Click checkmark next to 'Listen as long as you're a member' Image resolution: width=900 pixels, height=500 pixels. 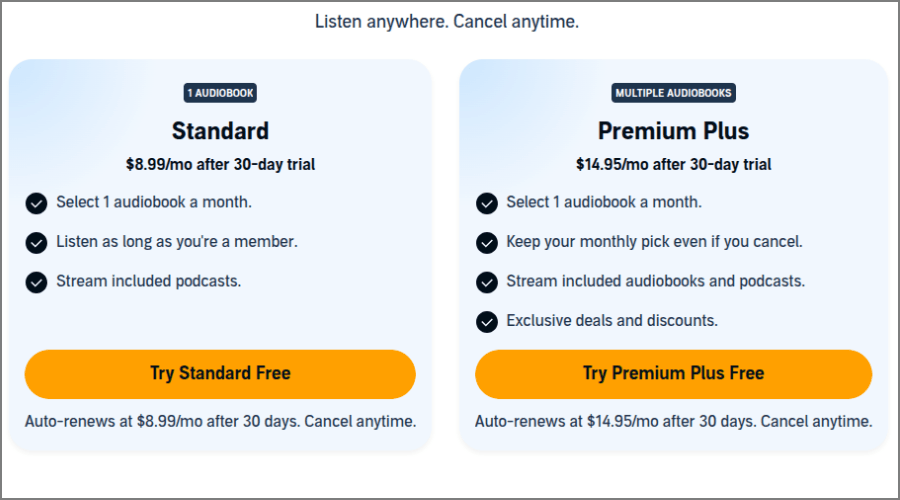coord(36,242)
